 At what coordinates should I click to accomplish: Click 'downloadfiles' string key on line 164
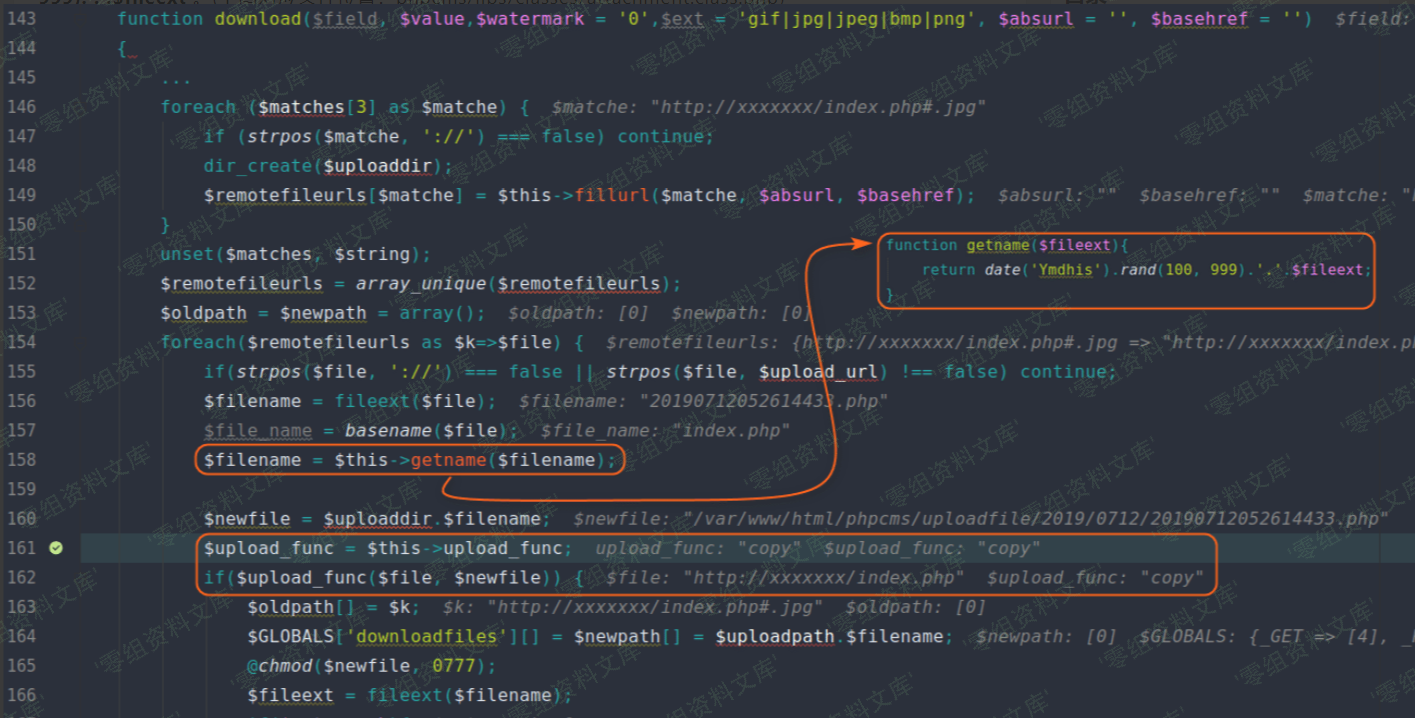coord(418,636)
